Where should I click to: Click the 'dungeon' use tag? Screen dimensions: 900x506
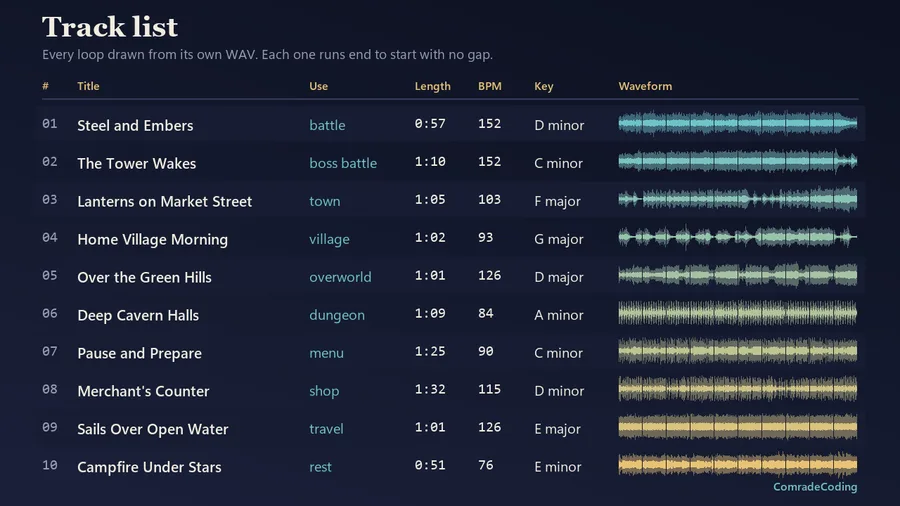(x=336, y=315)
